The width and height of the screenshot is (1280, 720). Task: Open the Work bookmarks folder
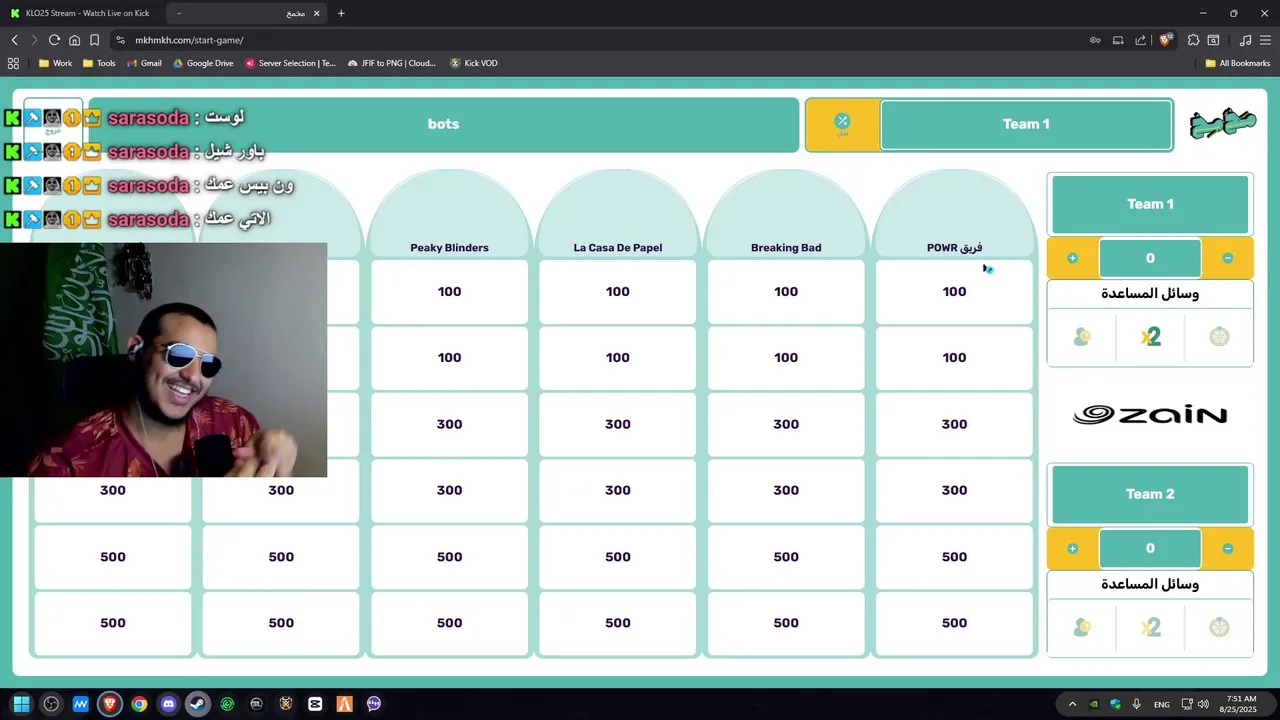click(55, 63)
